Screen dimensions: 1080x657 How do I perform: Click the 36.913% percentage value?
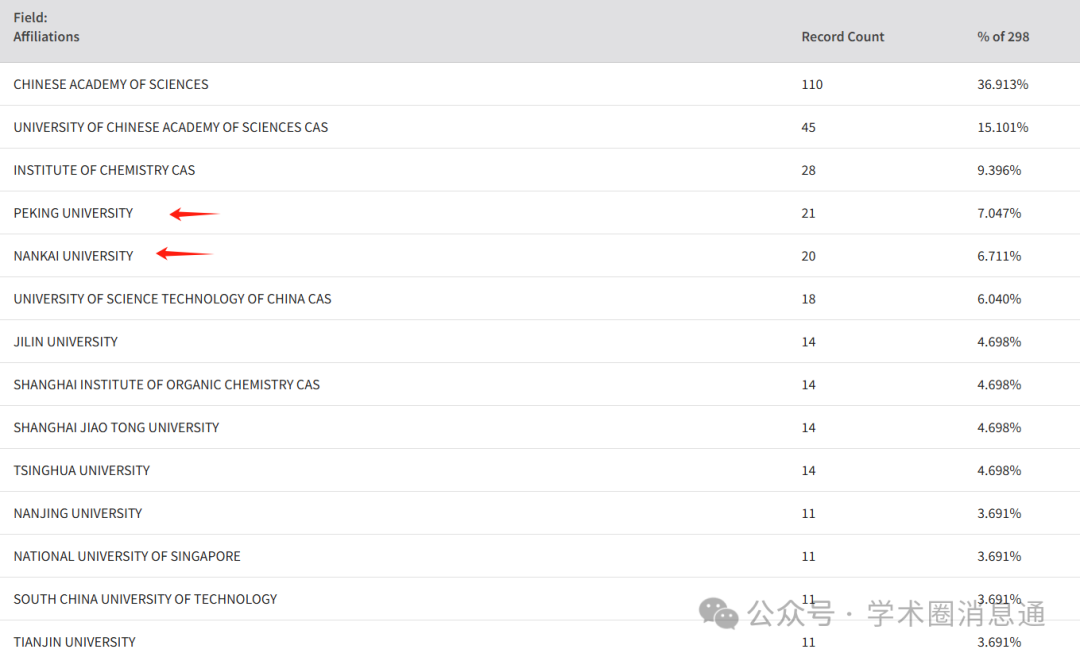click(x=1002, y=85)
